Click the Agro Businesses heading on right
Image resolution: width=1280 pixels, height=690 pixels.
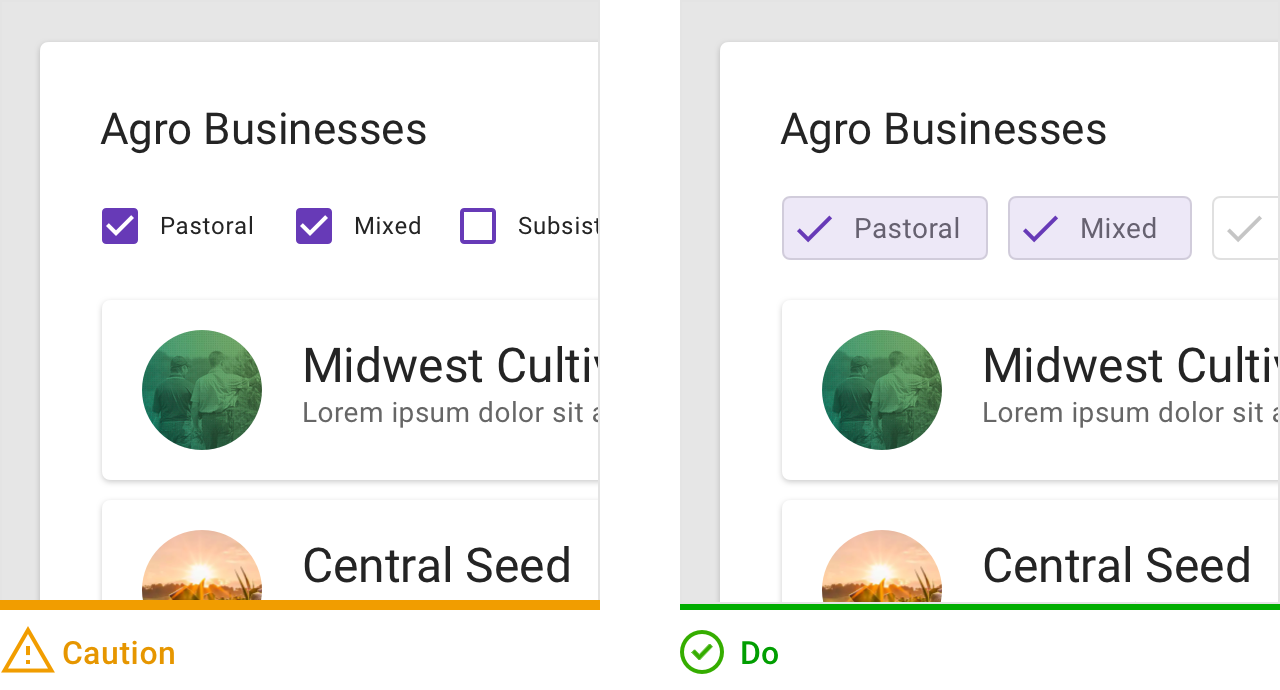[x=944, y=129]
